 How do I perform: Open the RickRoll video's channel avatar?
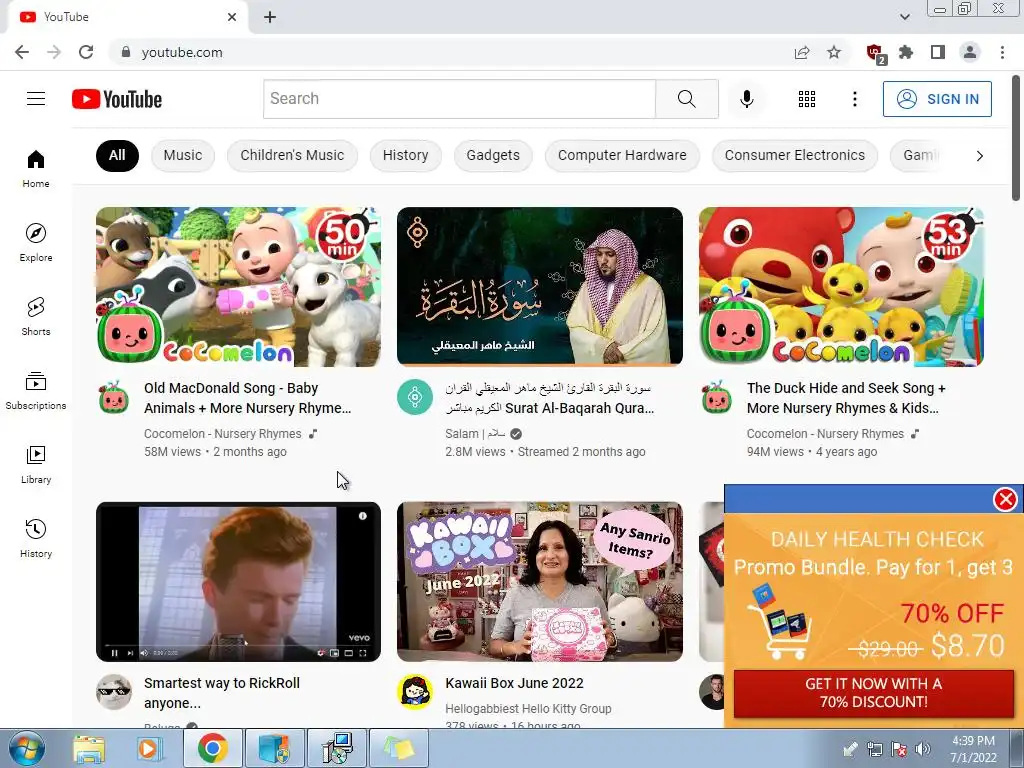[114, 692]
